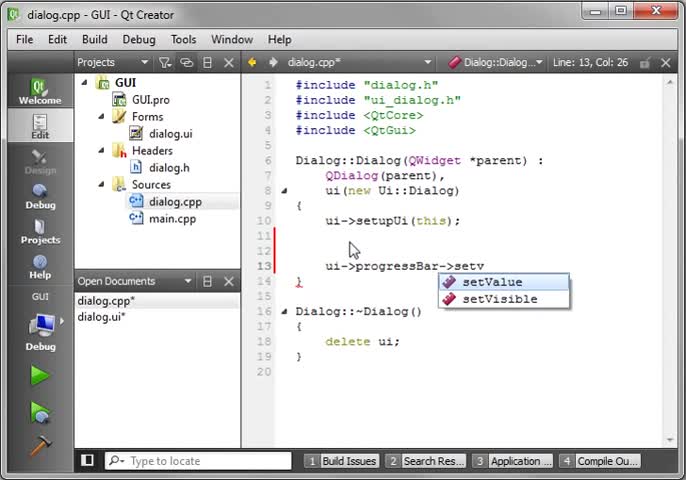Open the locator search options magnifier
This screenshot has width=686, height=480.
[x=116, y=461]
